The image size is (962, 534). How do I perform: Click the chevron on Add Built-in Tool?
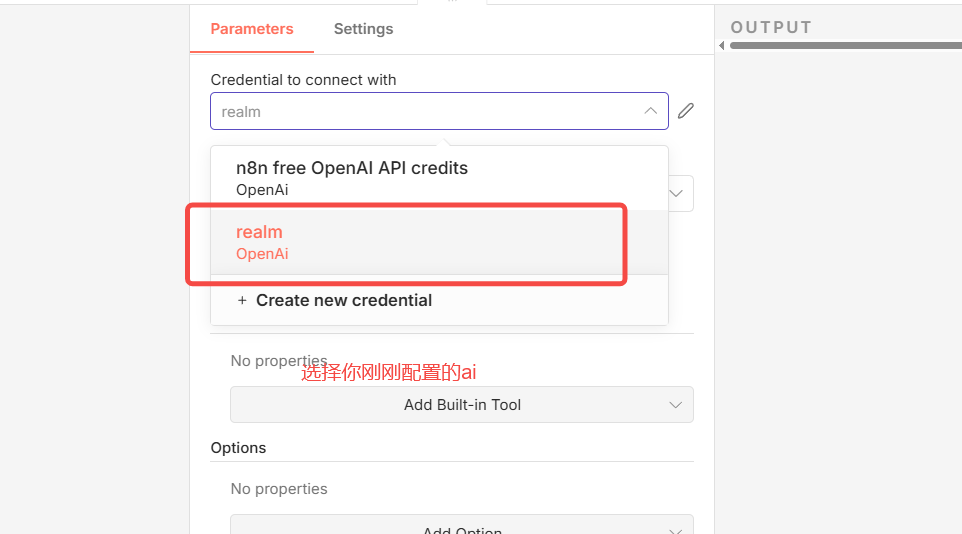tap(676, 405)
